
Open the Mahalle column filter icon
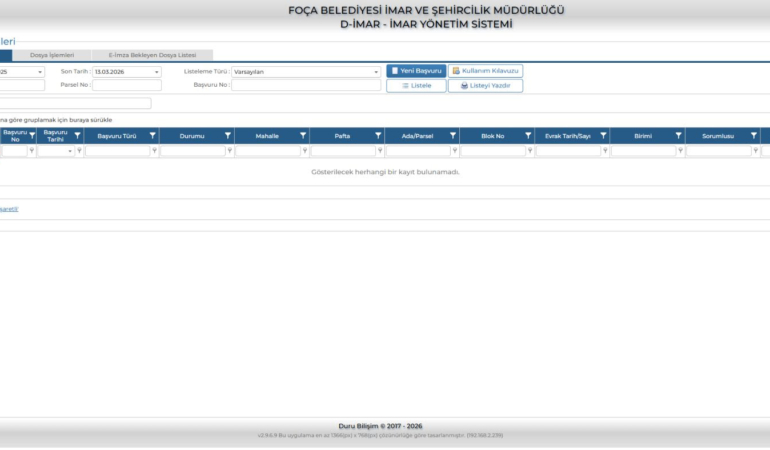[303, 136]
